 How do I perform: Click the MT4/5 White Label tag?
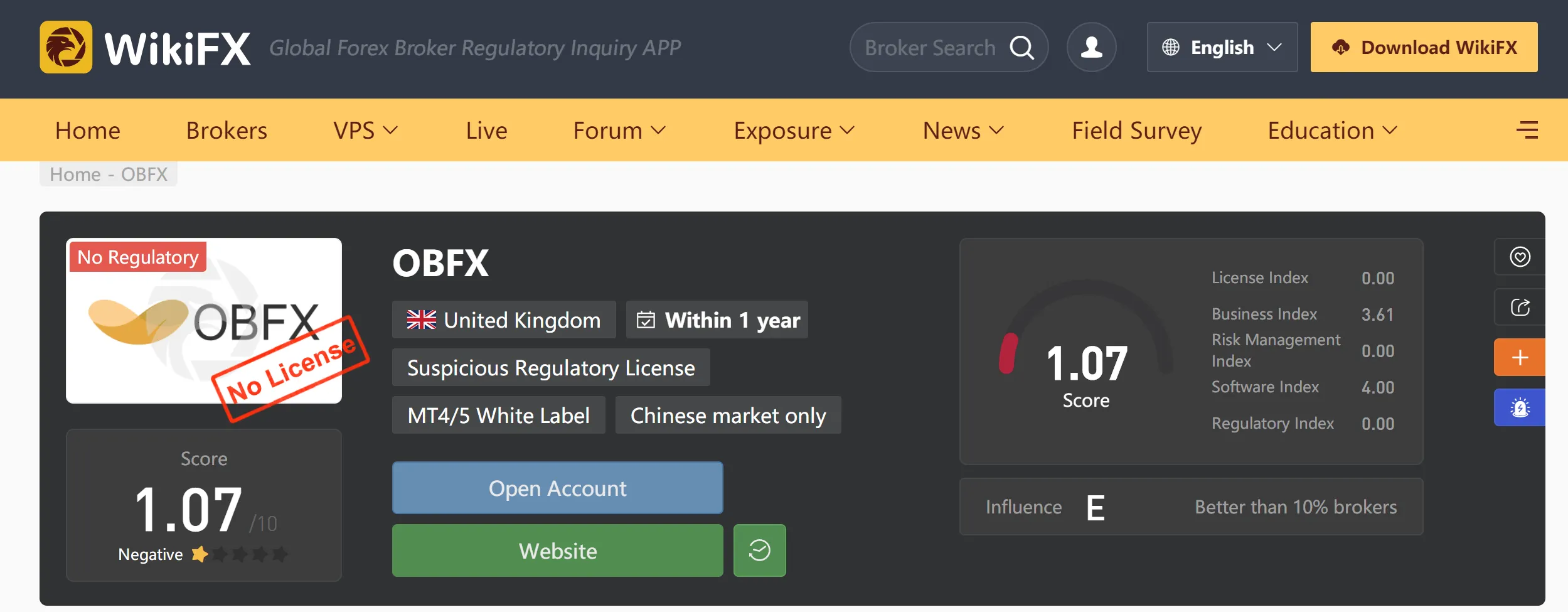click(x=498, y=415)
